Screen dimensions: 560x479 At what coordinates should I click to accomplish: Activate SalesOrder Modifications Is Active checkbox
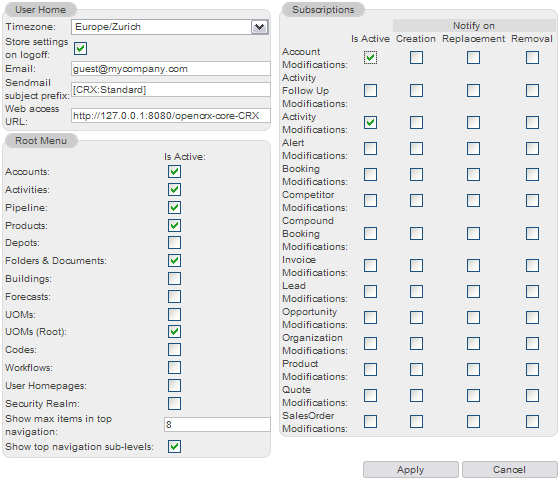point(370,421)
